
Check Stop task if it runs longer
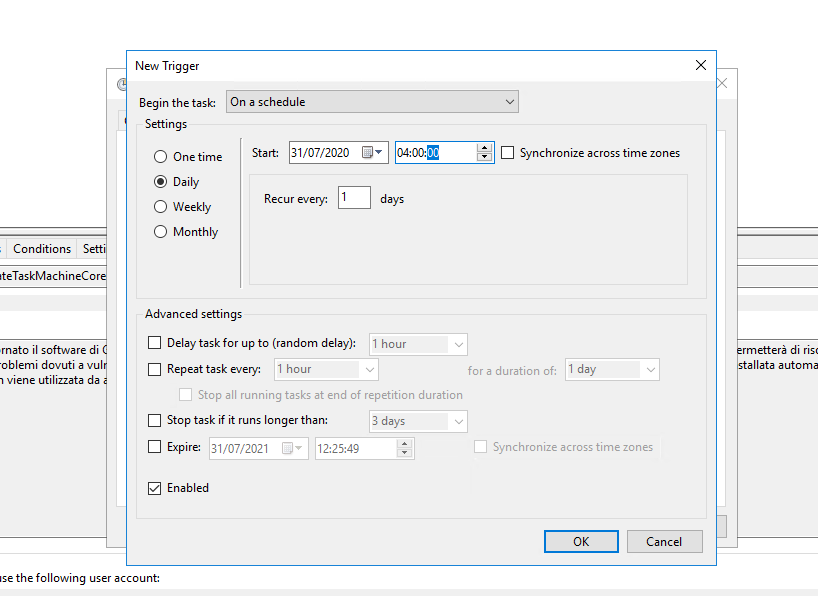tap(154, 421)
